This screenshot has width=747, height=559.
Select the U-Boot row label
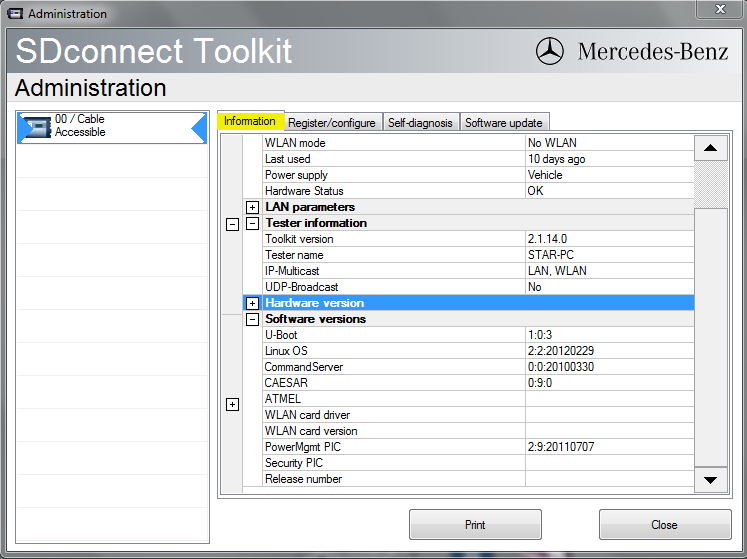pyautogui.click(x=281, y=335)
